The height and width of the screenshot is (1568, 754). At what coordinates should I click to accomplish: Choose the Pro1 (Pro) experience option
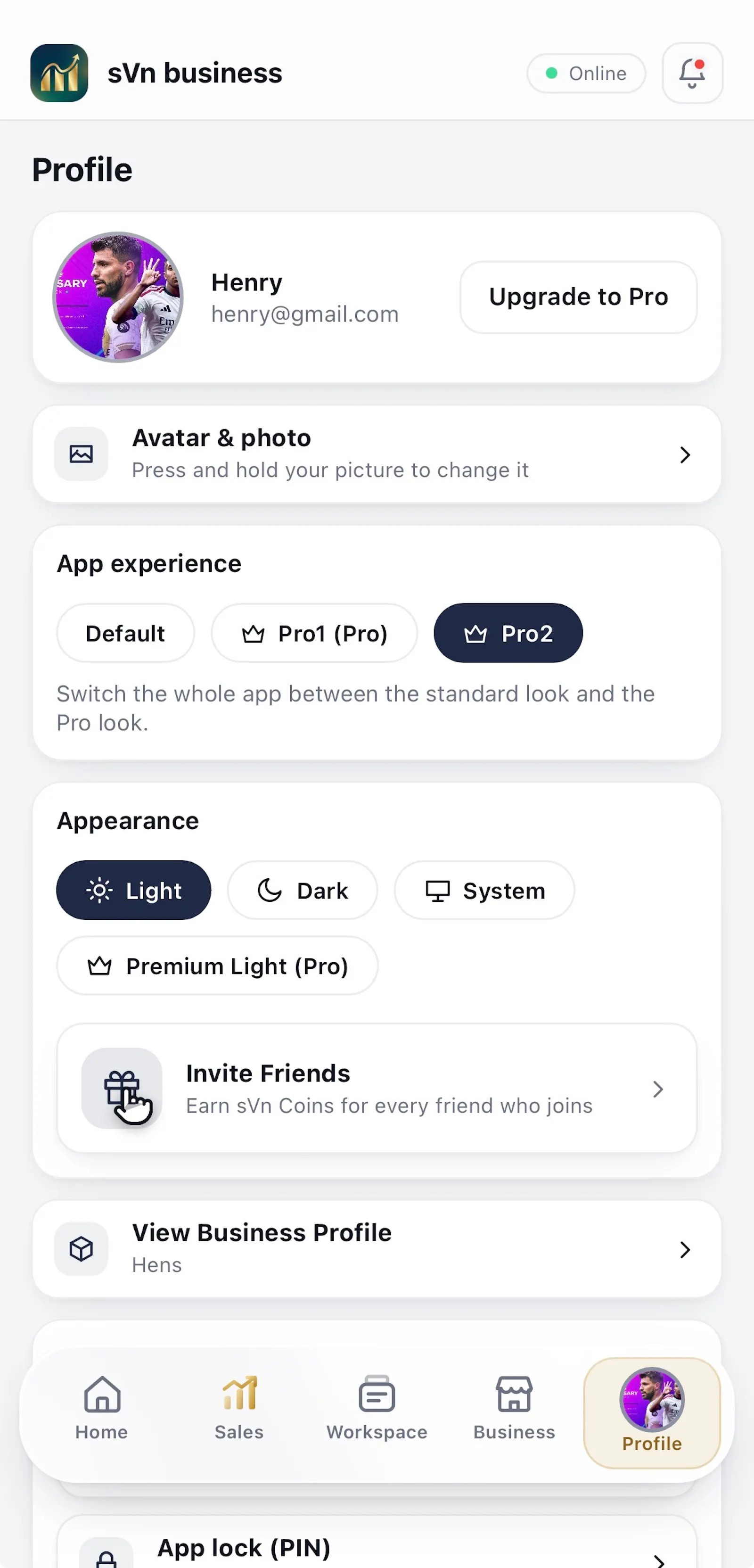pyautogui.click(x=315, y=633)
